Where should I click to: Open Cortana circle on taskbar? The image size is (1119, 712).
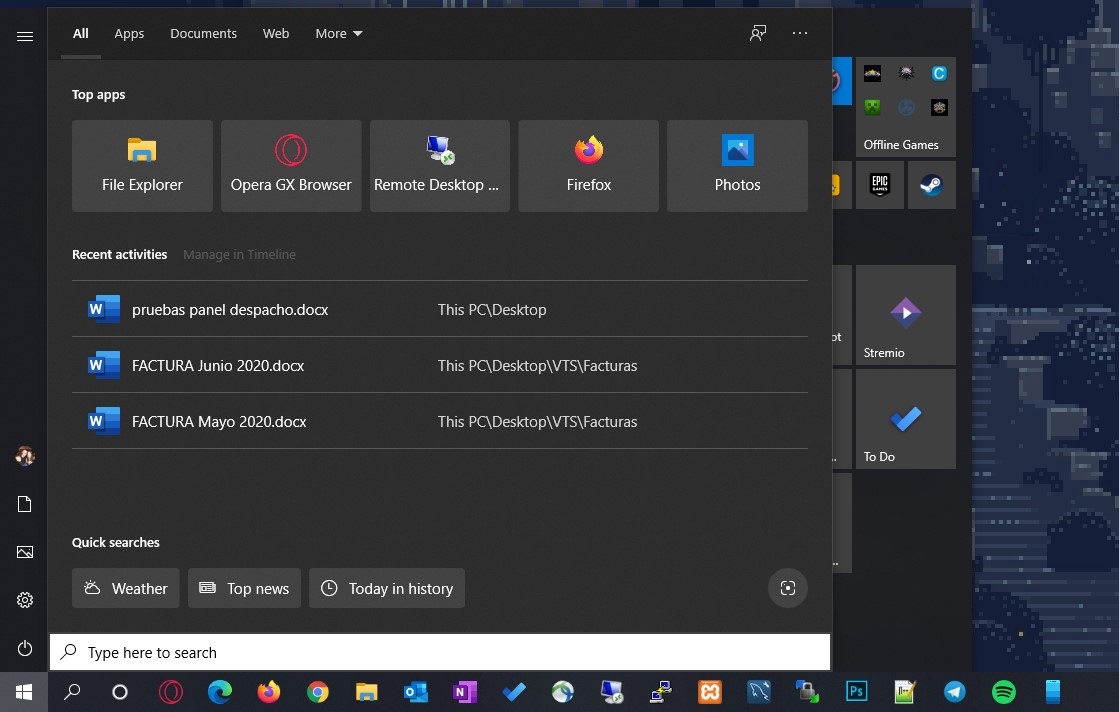coord(120,692)
